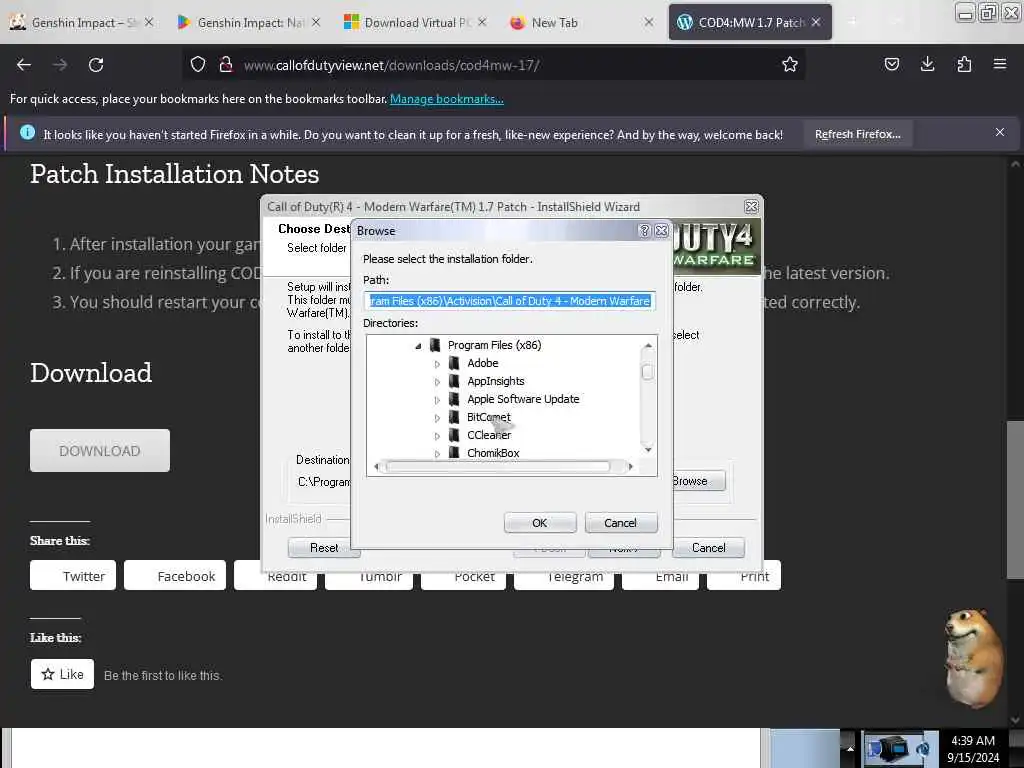
Task: Open the Downloads arrow icon
Action: point(927,64)
